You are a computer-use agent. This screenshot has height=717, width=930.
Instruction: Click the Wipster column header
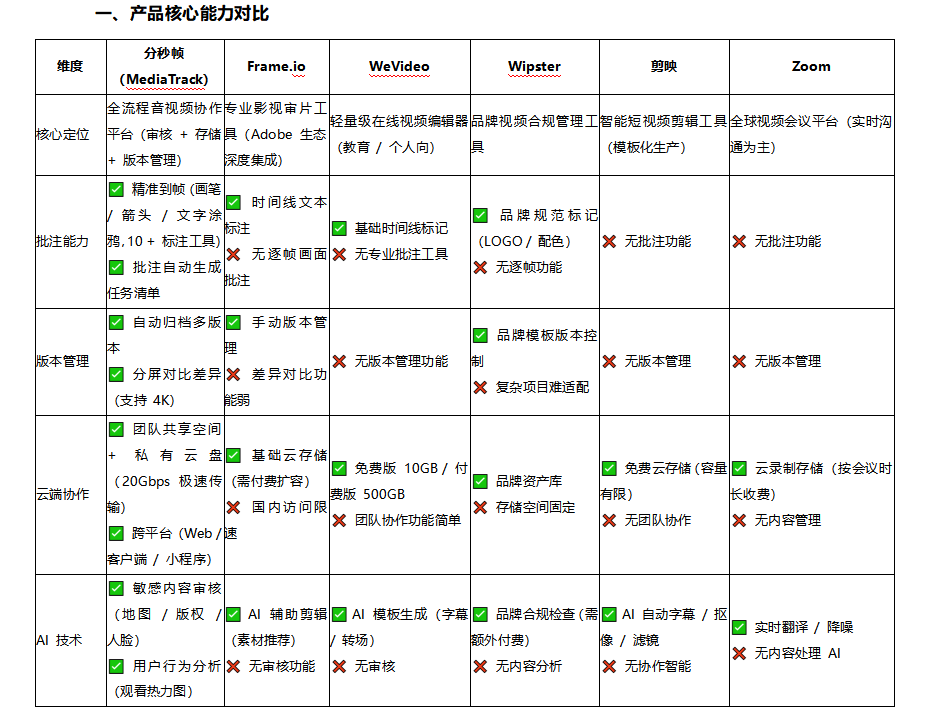coord(534,66)
